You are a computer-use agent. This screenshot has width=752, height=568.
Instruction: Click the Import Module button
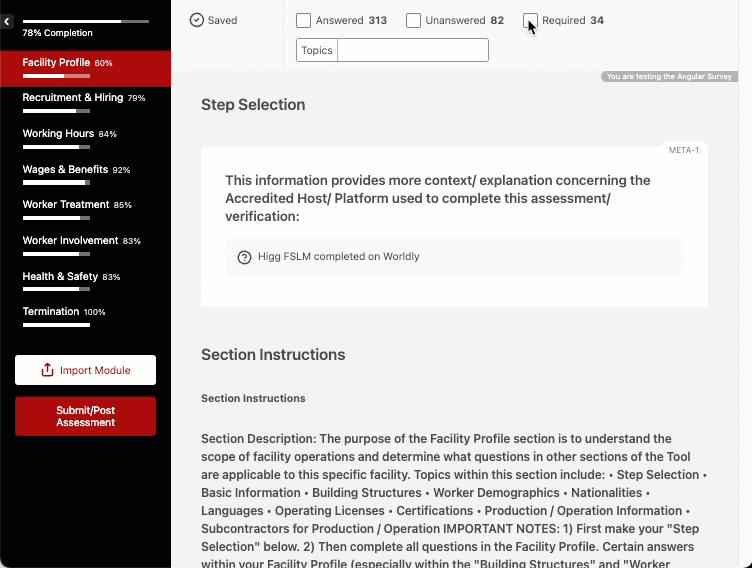pyautogui.click(x=85, y=370)
